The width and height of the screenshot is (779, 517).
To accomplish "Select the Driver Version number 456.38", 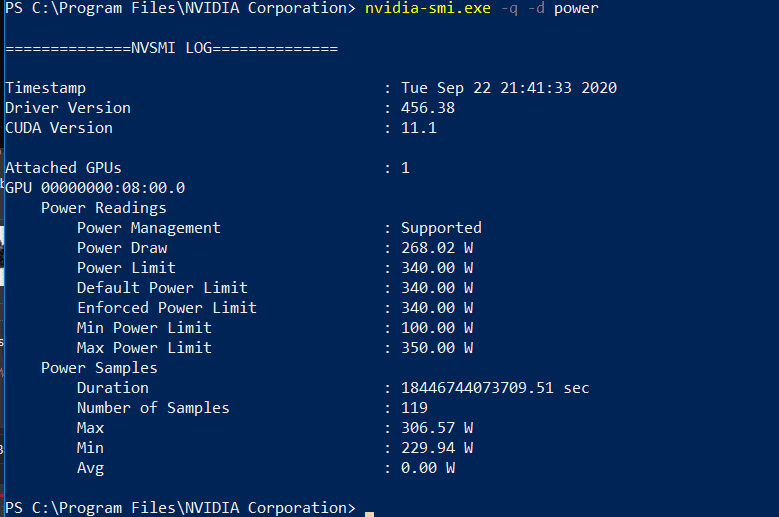I will (x=428, y=108).
